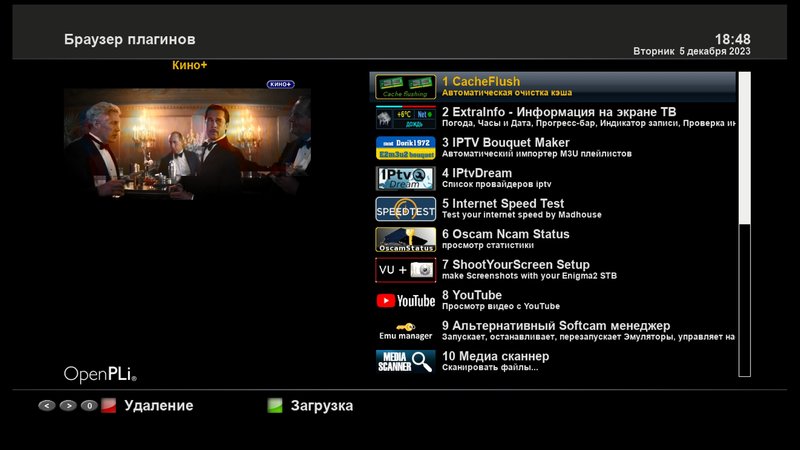Click the left arrow navigation key
Screen dimensions: 800x450
[46, 406]
